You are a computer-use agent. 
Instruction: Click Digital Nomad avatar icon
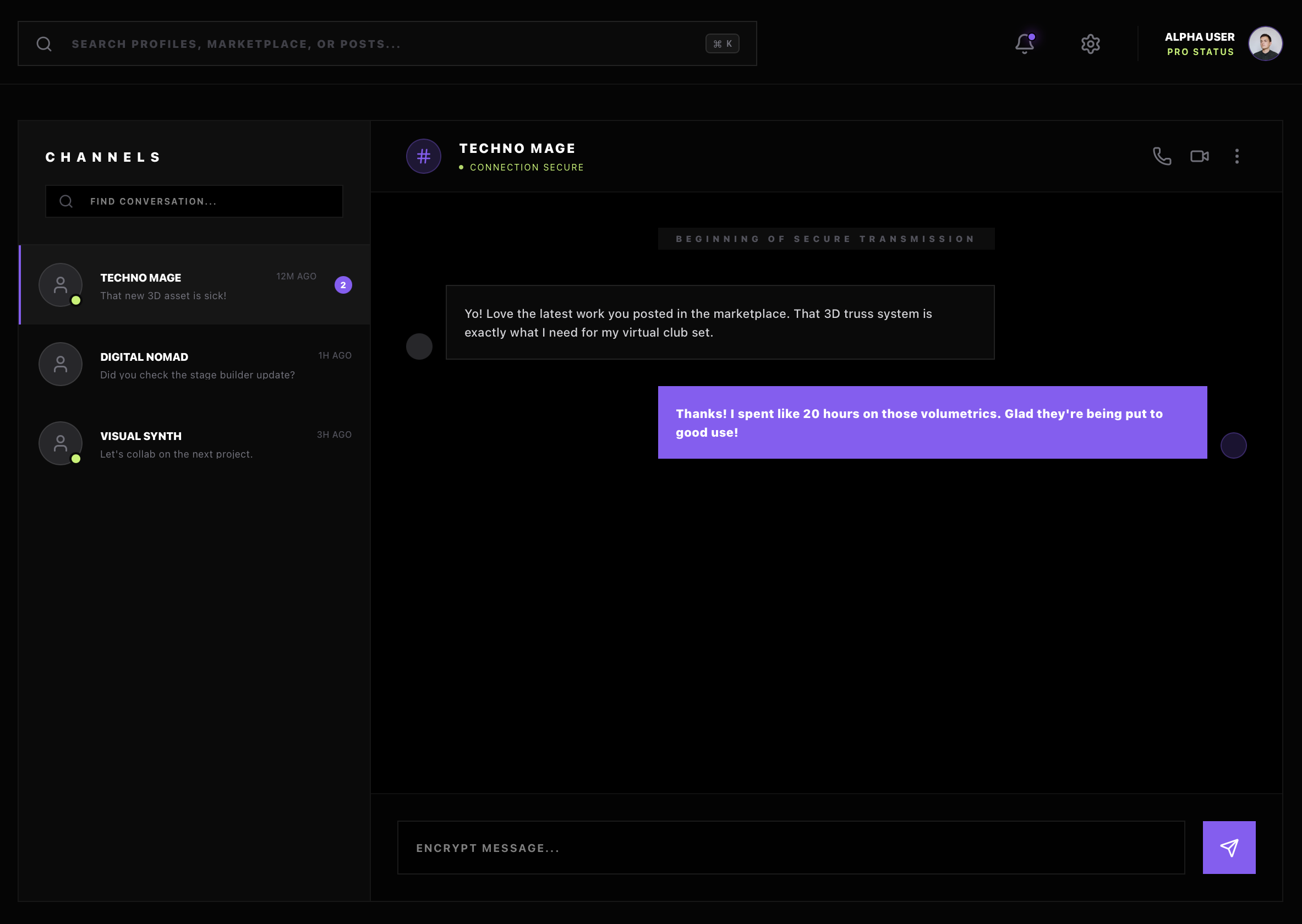(x=61, y=364)
